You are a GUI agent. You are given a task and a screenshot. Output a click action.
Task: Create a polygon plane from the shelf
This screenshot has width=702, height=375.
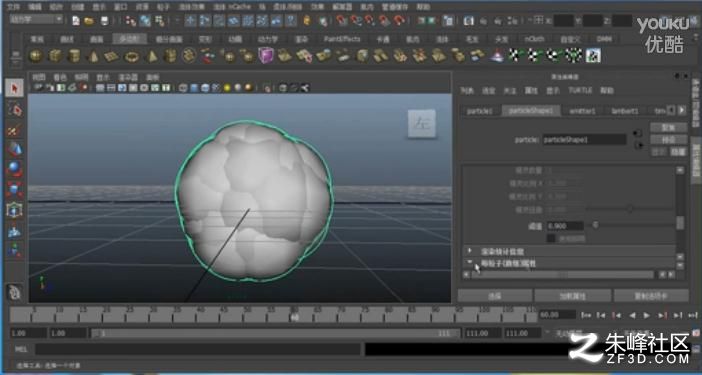click(112, 56)
